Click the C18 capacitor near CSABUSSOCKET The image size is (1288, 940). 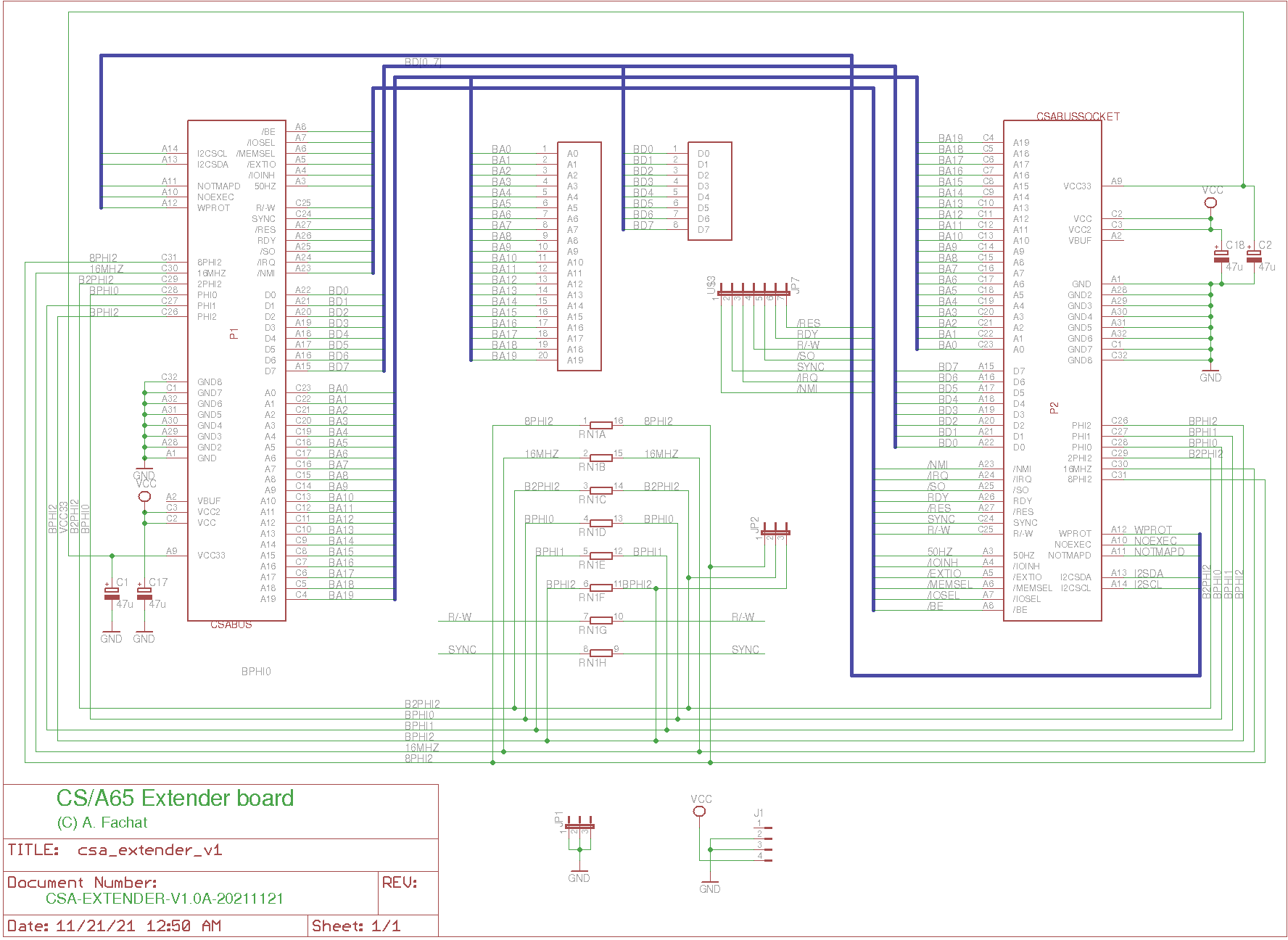1221,256
